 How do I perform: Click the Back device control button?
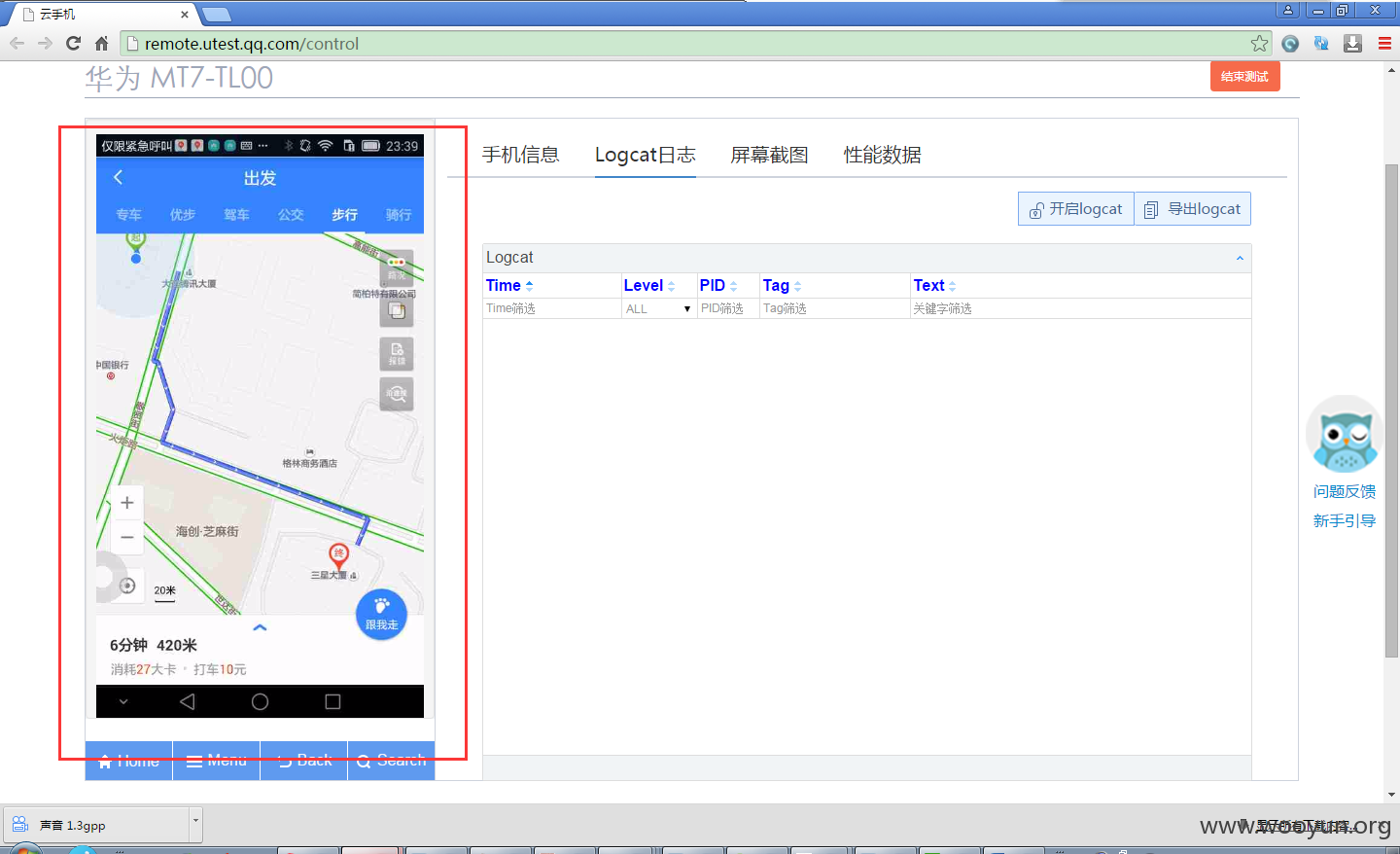pyautogui.click(x=303, y=761)
